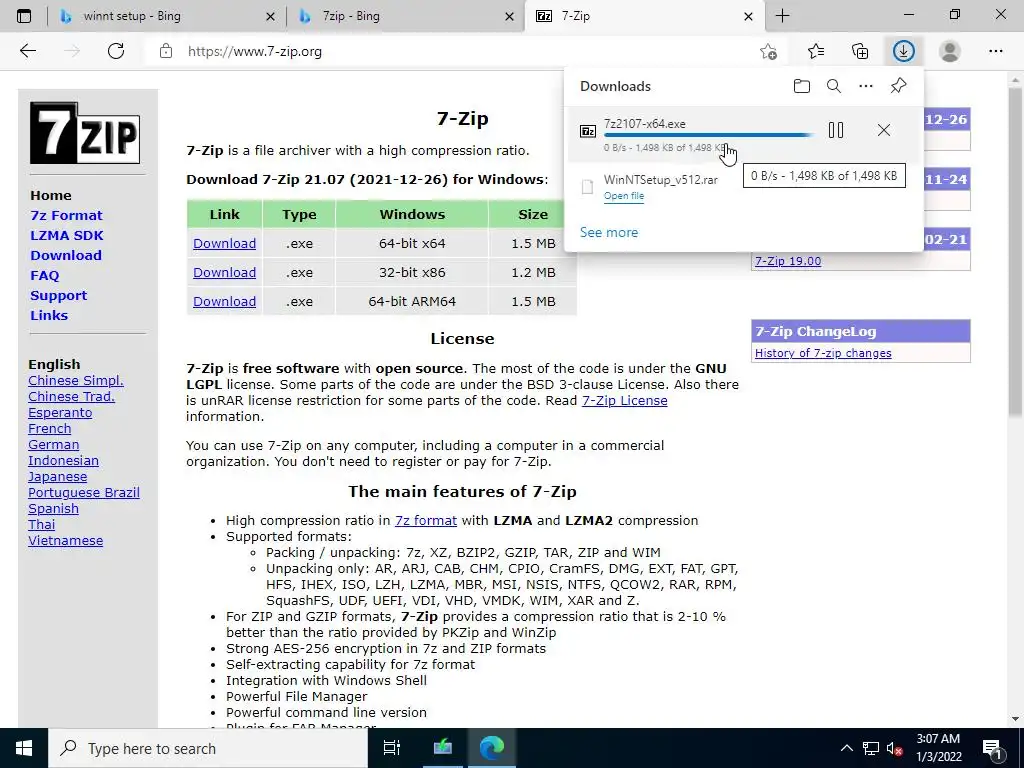
Task: View site information lock icon
Action: tap(166, 51)
